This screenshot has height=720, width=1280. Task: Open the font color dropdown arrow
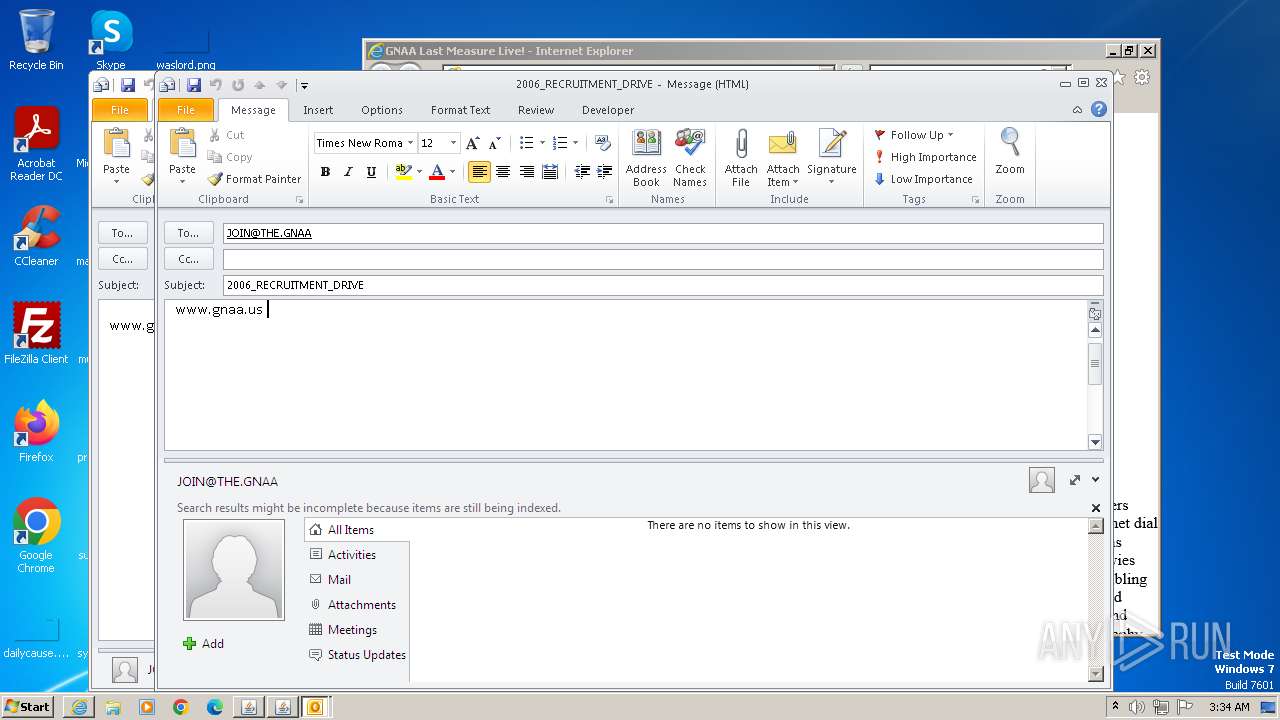point(452,172)
